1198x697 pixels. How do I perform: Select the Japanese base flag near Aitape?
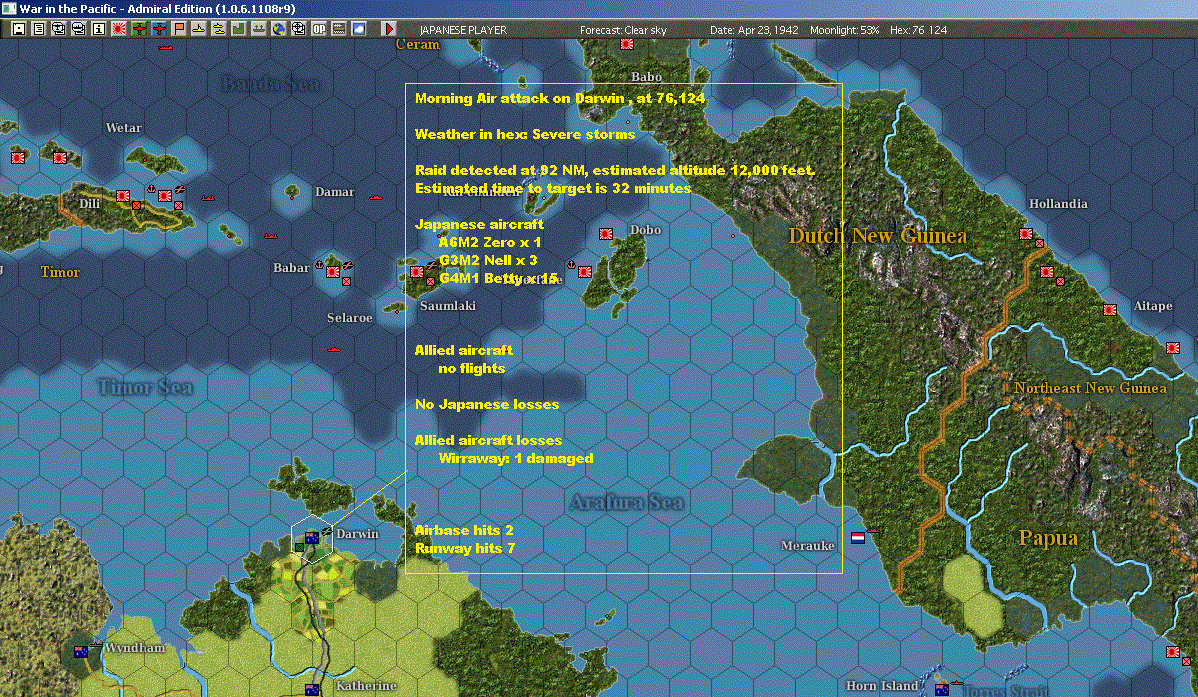click(x=1110, y=310)
